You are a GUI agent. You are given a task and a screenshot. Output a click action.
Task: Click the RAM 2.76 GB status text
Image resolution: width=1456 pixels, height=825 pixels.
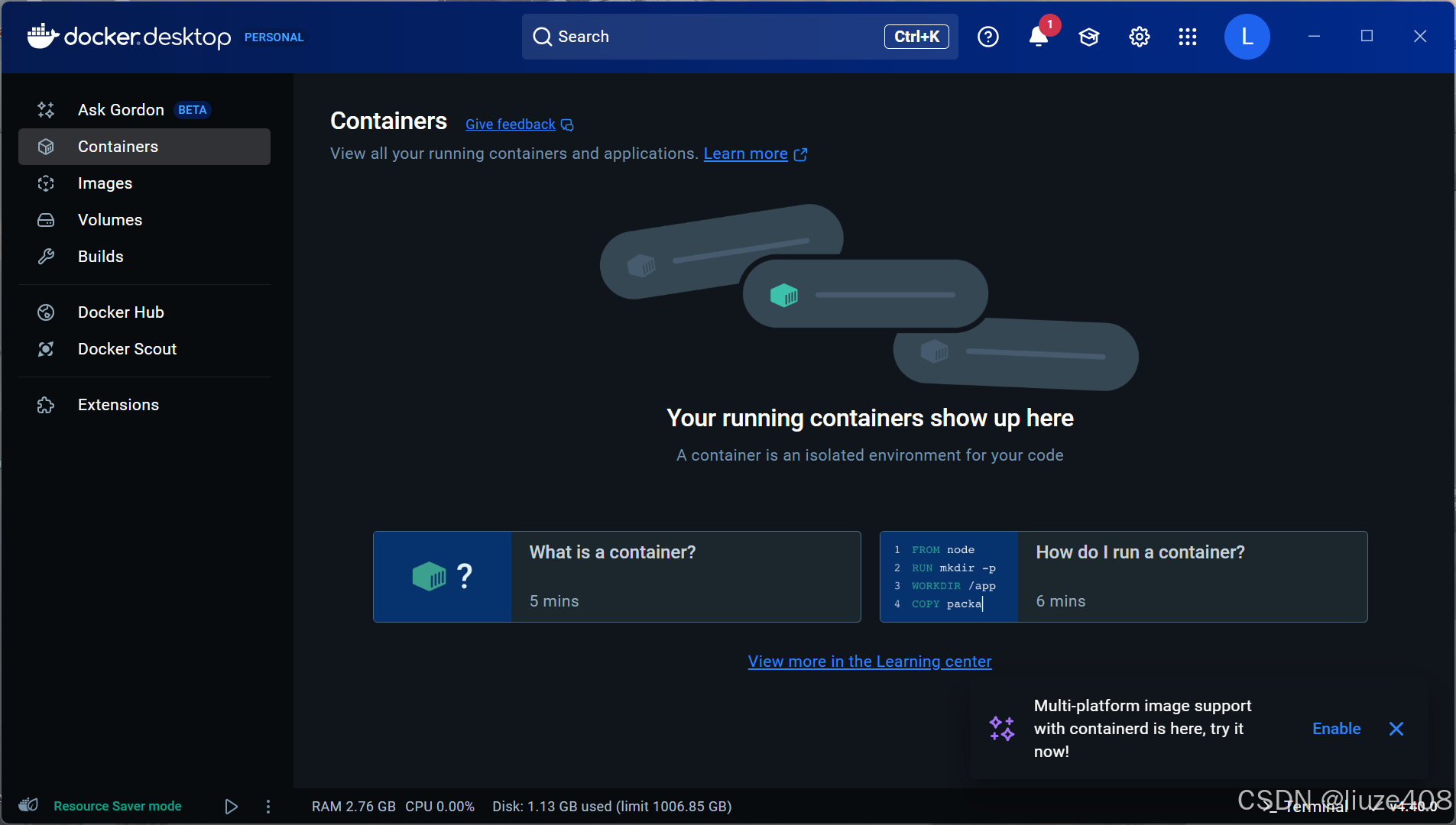(354, 806)
